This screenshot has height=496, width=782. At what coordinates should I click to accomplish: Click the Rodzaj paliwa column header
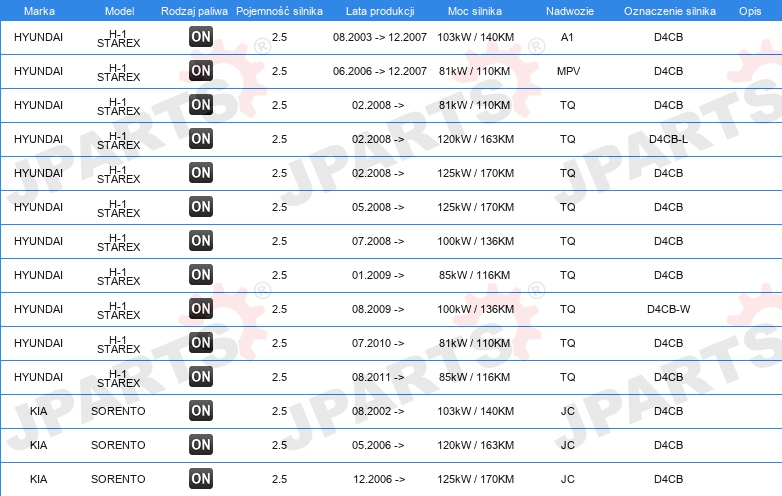coord(195,11)
